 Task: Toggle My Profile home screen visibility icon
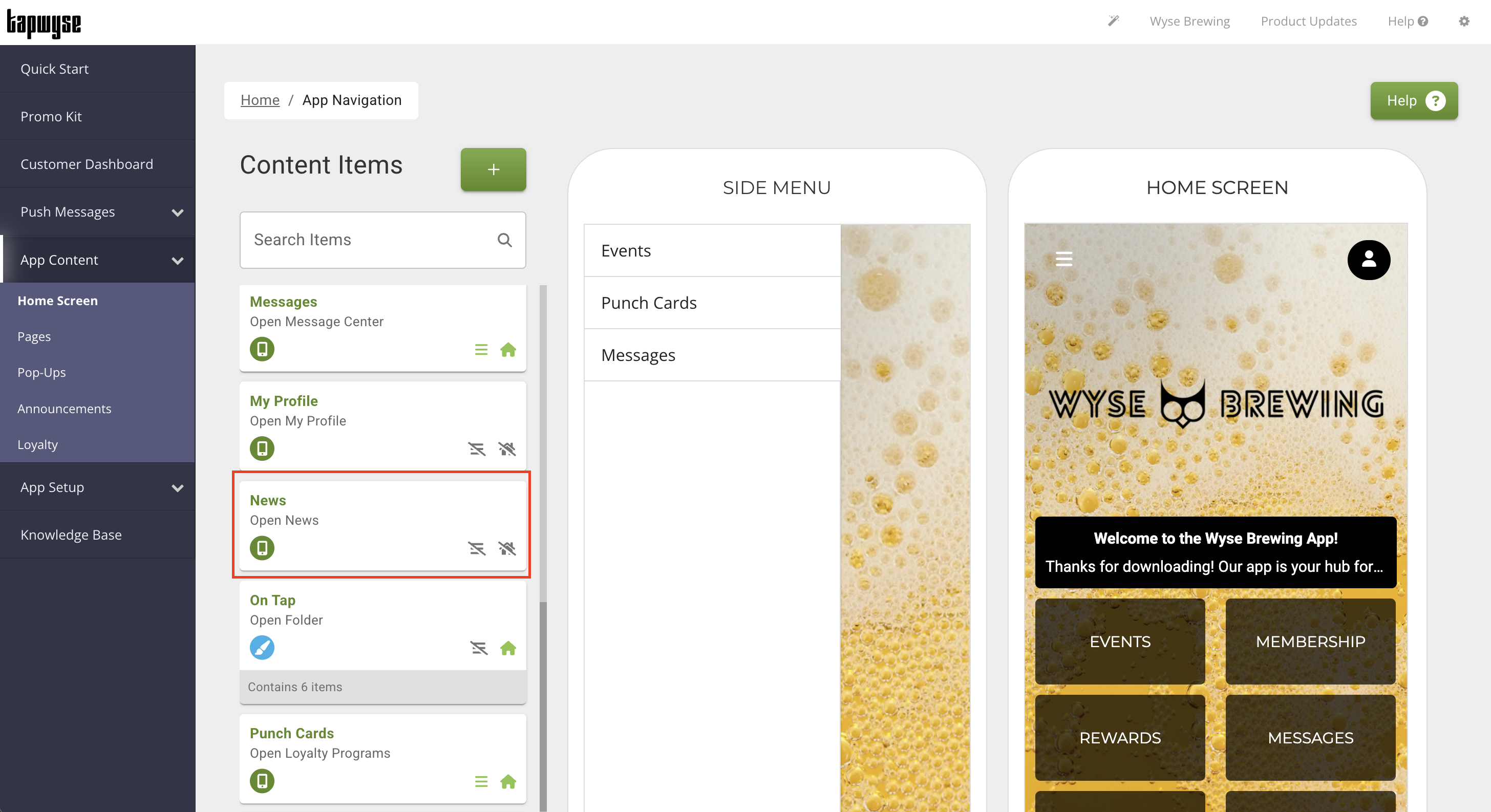point(507,448)
